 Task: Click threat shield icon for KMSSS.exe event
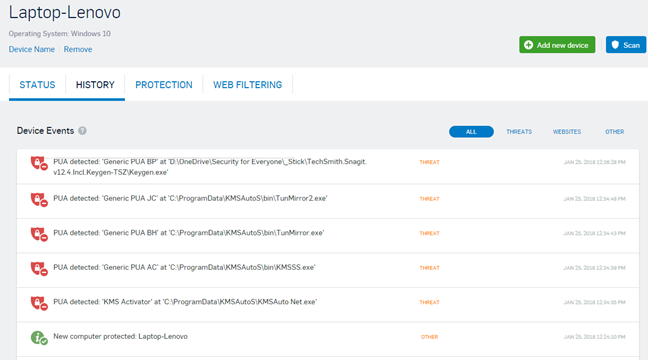pyautogui.click(x=39, y=269)
